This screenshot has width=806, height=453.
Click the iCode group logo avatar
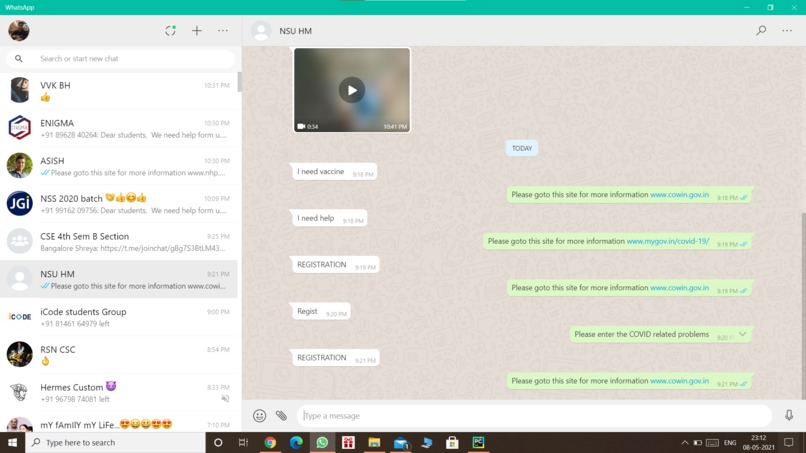[20, 316]
